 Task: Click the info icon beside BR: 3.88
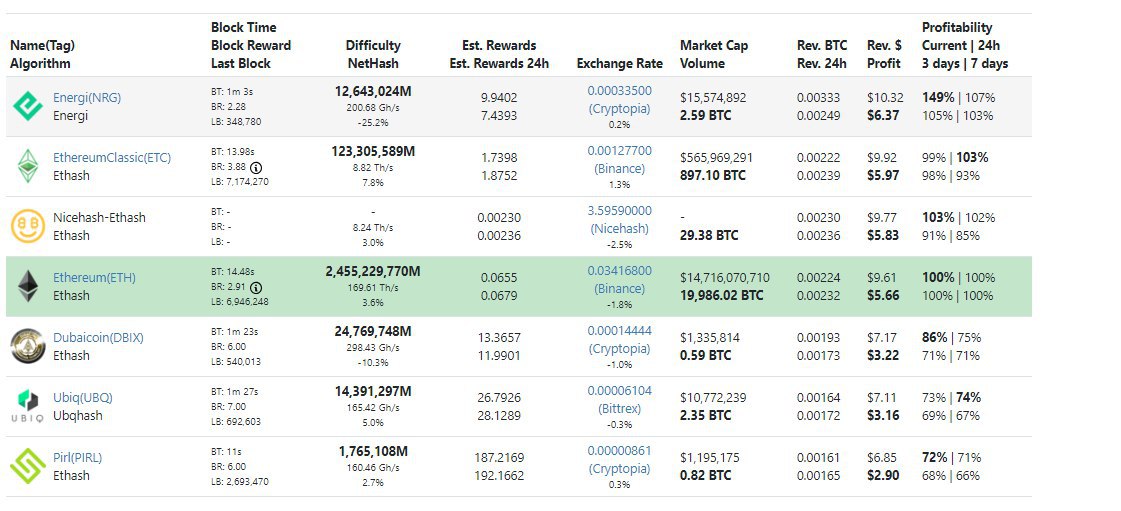pyautogui.click(x=255, y=167)
